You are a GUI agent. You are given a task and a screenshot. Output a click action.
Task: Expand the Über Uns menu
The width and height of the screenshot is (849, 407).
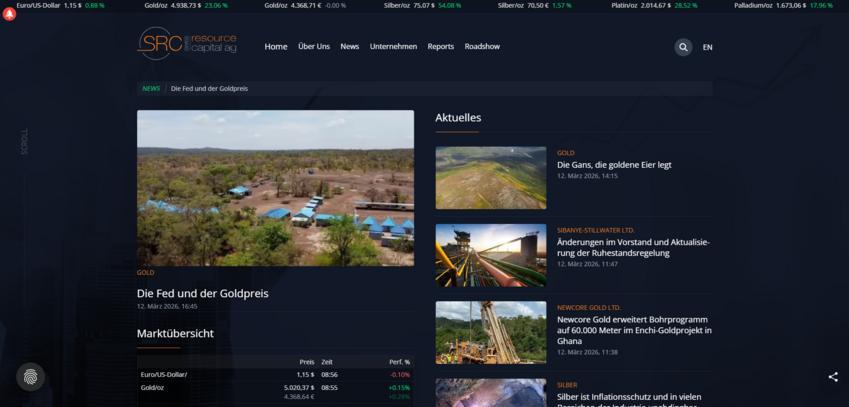pyautogui.click(x=313, y=47)
